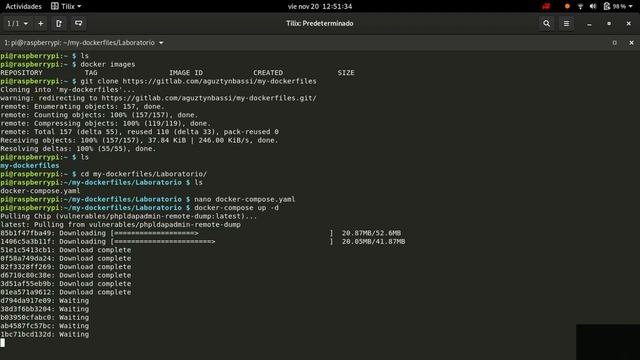Click the terminal cursor block
Viewport: 640px width, 360px height.
point(3,343)
